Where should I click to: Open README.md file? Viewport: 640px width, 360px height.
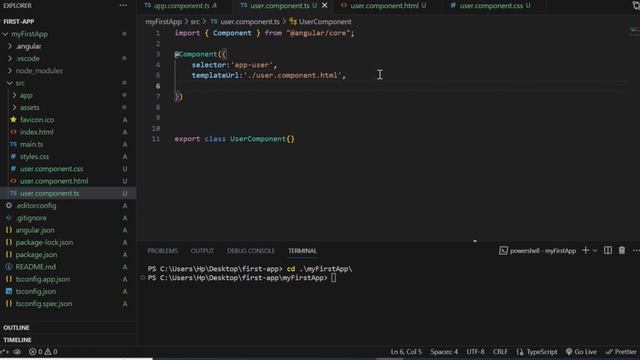pyautogui.click(x=36, y=267)
